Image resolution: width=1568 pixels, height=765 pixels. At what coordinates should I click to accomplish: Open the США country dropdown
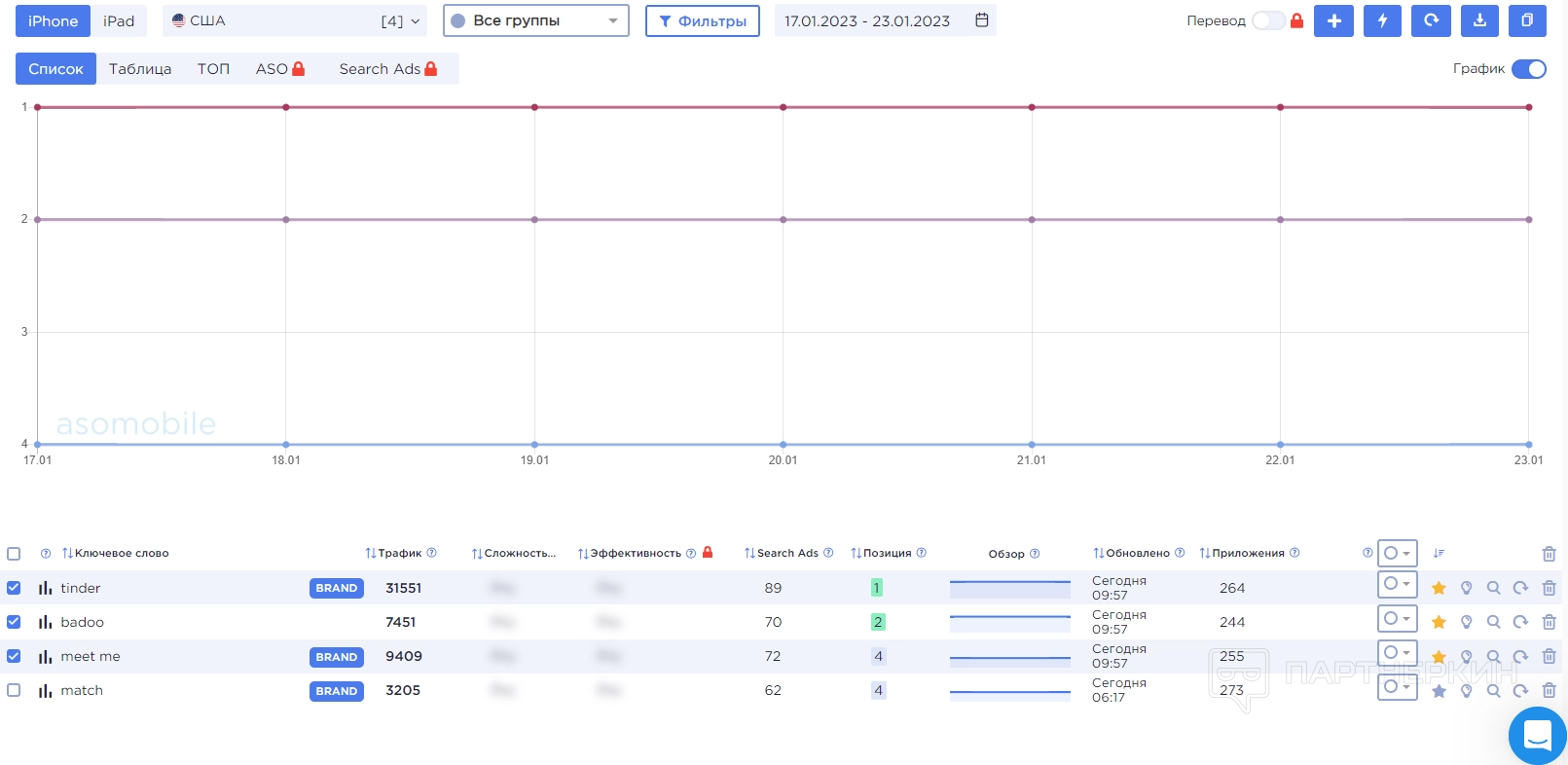pos(294,20)
